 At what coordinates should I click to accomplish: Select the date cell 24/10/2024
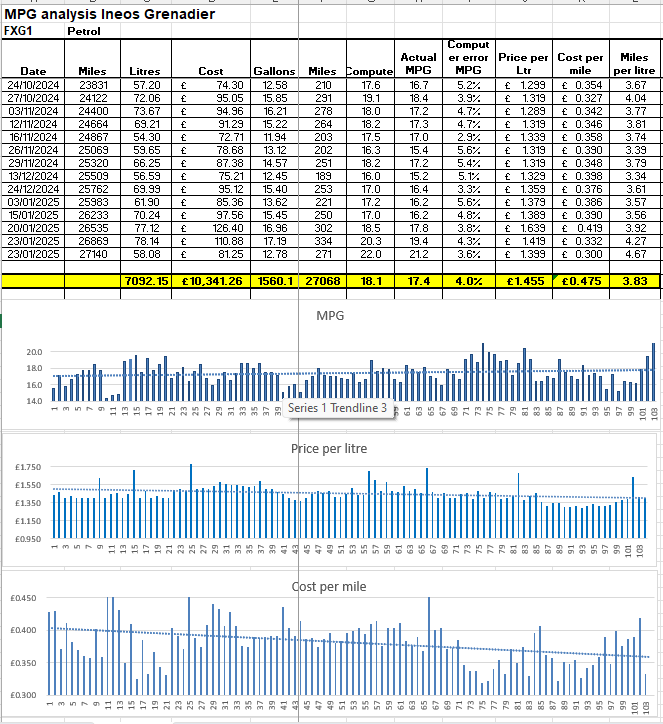pyautogui.click(x=33, y=85)
